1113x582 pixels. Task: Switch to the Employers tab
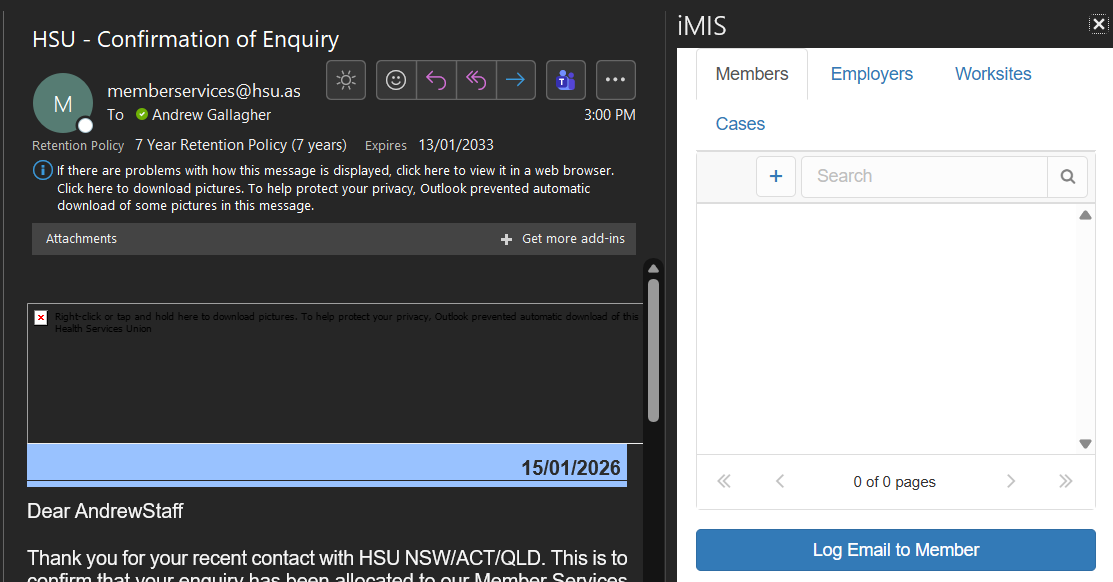click(x=871, y=74)
